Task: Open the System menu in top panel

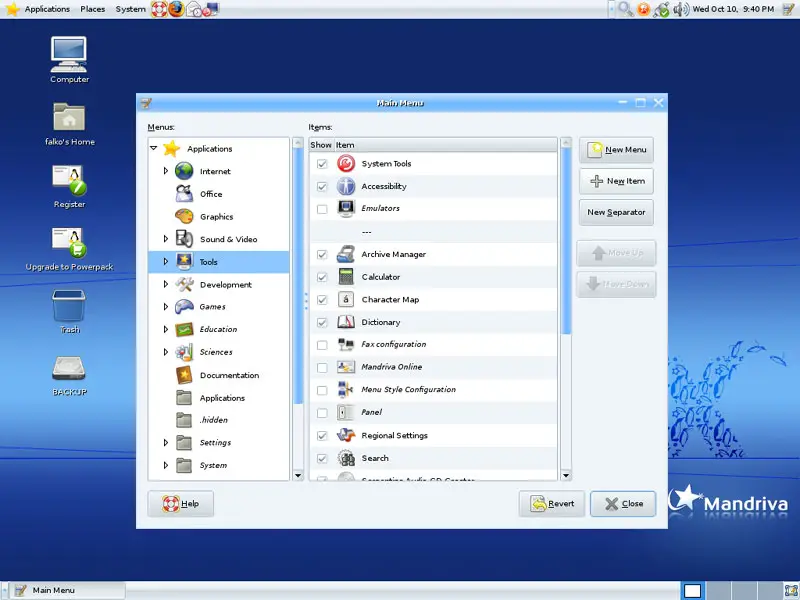Action: coord(130,9)
